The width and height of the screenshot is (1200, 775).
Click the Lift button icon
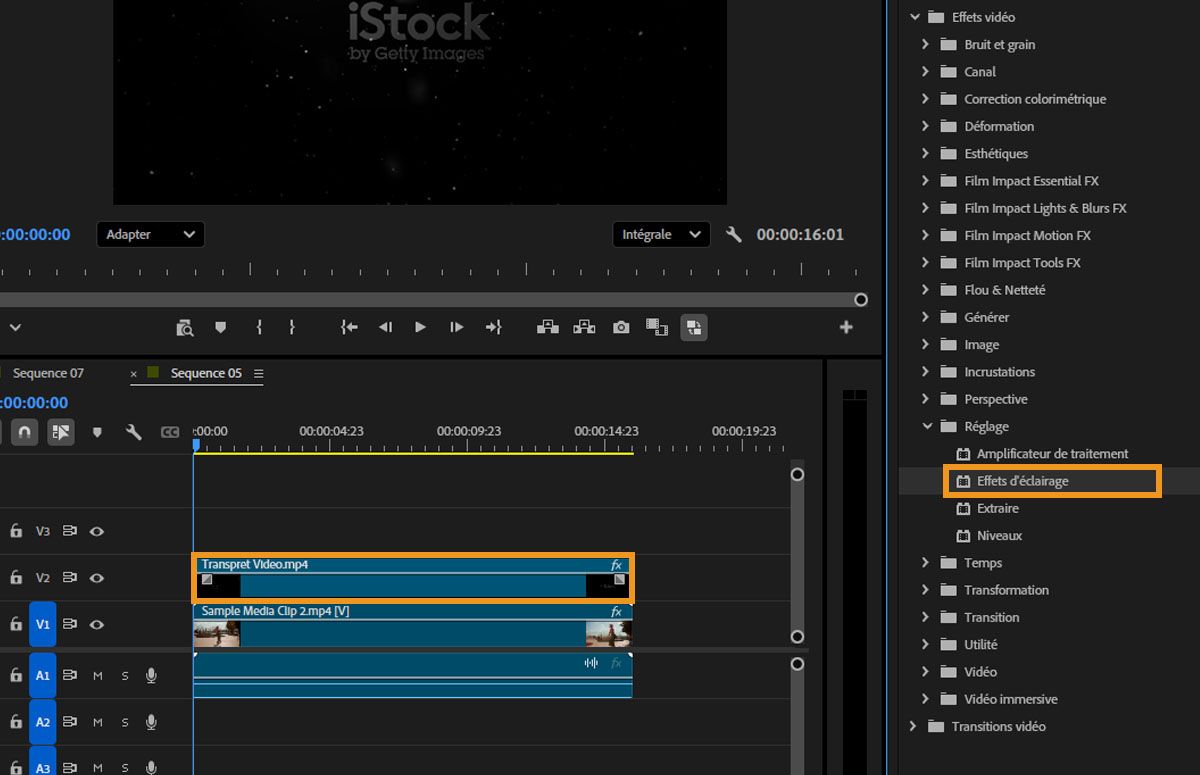pos(547,327)
